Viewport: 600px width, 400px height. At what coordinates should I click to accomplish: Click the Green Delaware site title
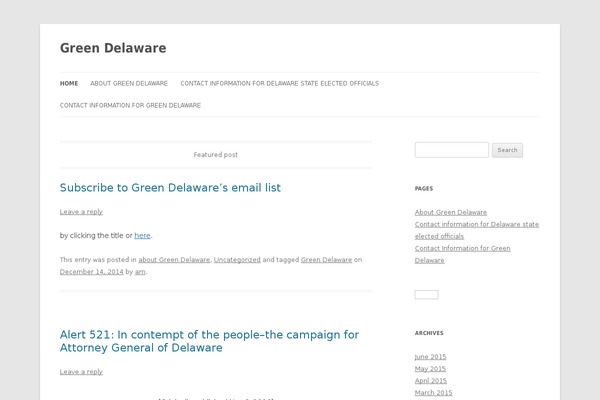(x=113, y=48)
